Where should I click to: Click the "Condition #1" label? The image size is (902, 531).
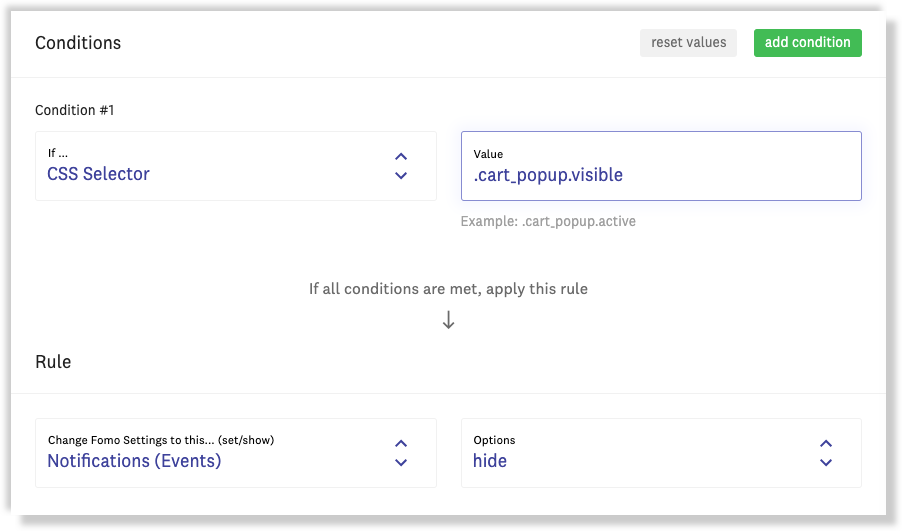pos(75,110)
